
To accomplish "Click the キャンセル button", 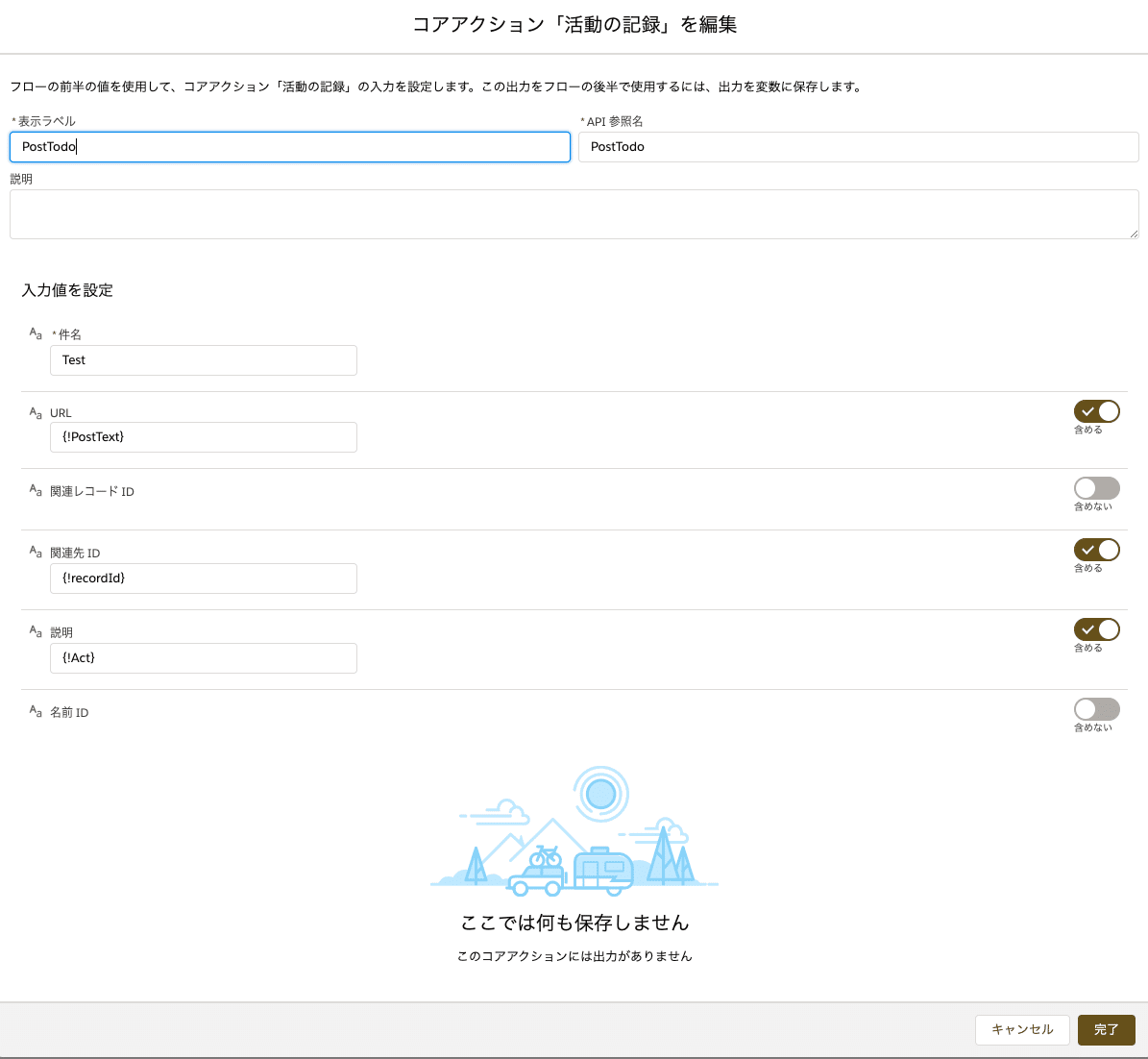I will [1022, 1029].
